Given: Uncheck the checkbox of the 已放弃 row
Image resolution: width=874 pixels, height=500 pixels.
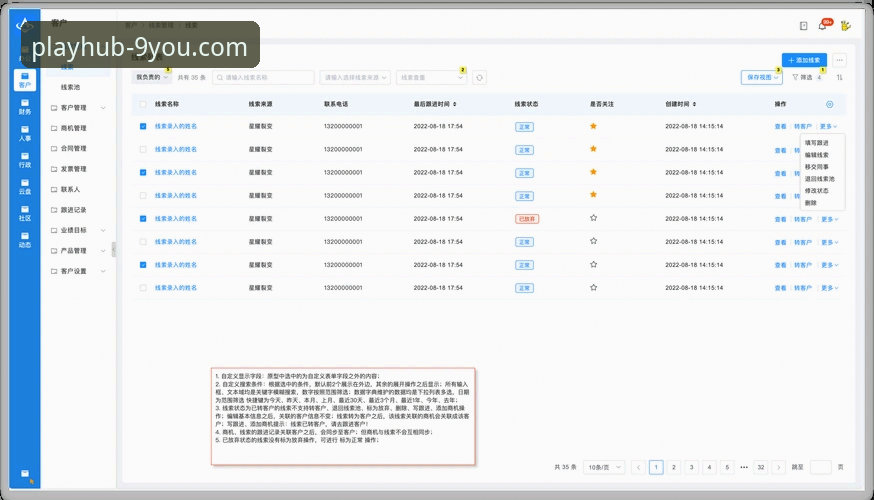Looking at the screenshot, I should 143,219.
